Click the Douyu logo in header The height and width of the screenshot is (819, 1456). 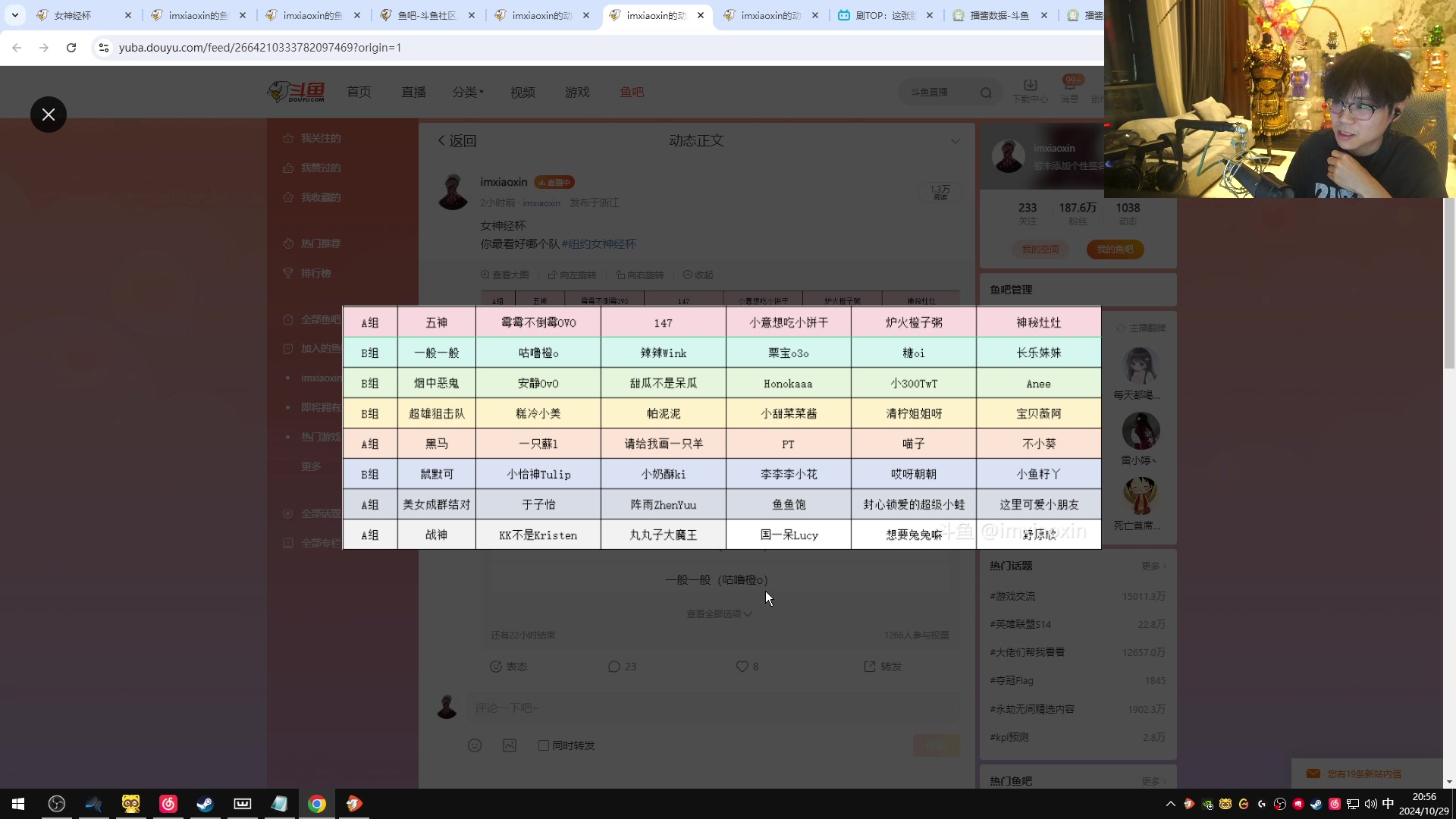pyautogui.click(x=296, y=92)
